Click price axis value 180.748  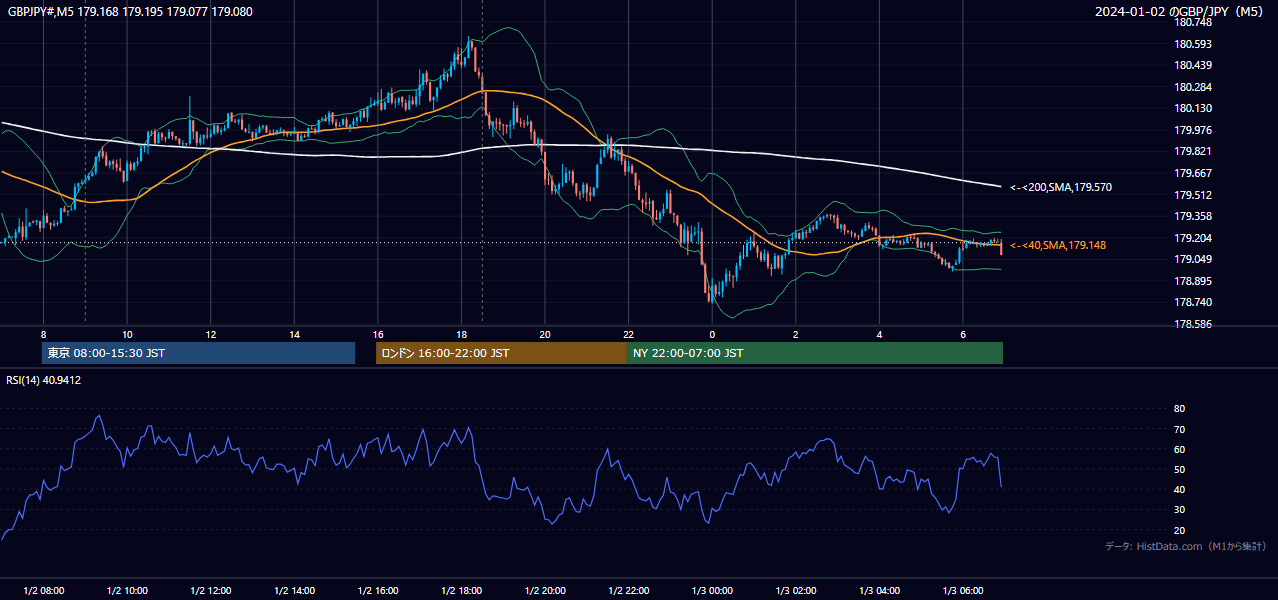pyautogui.click(x=1193, y=22)
